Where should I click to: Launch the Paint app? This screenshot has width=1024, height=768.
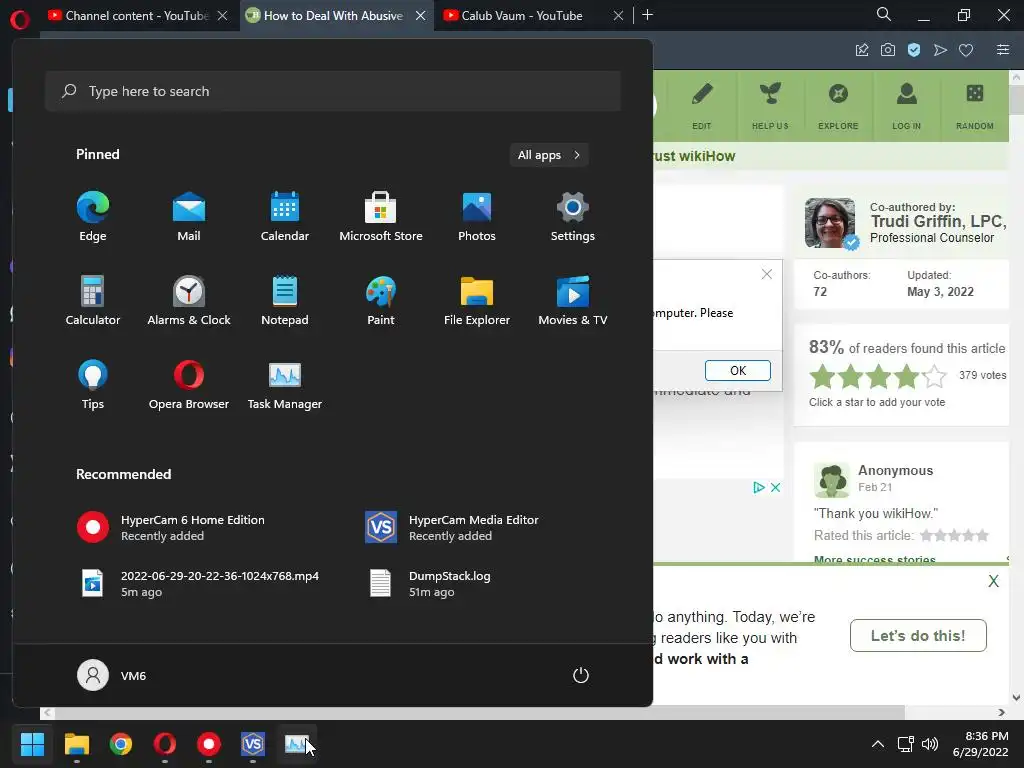click(381, 300)
